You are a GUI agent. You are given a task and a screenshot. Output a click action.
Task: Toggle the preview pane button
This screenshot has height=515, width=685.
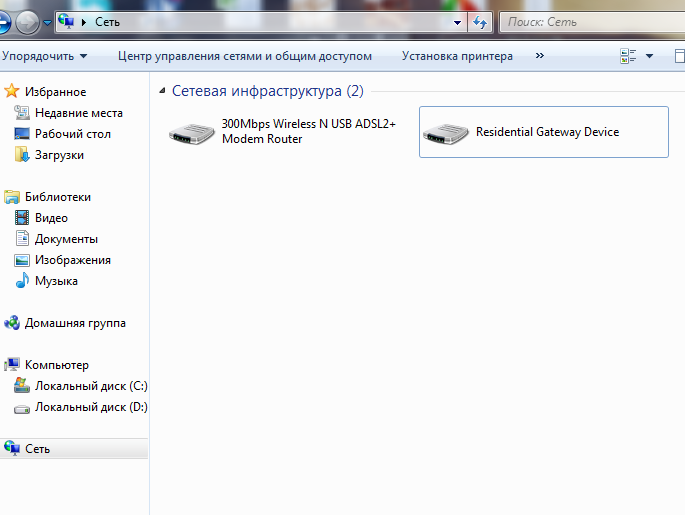click(680, 56)
